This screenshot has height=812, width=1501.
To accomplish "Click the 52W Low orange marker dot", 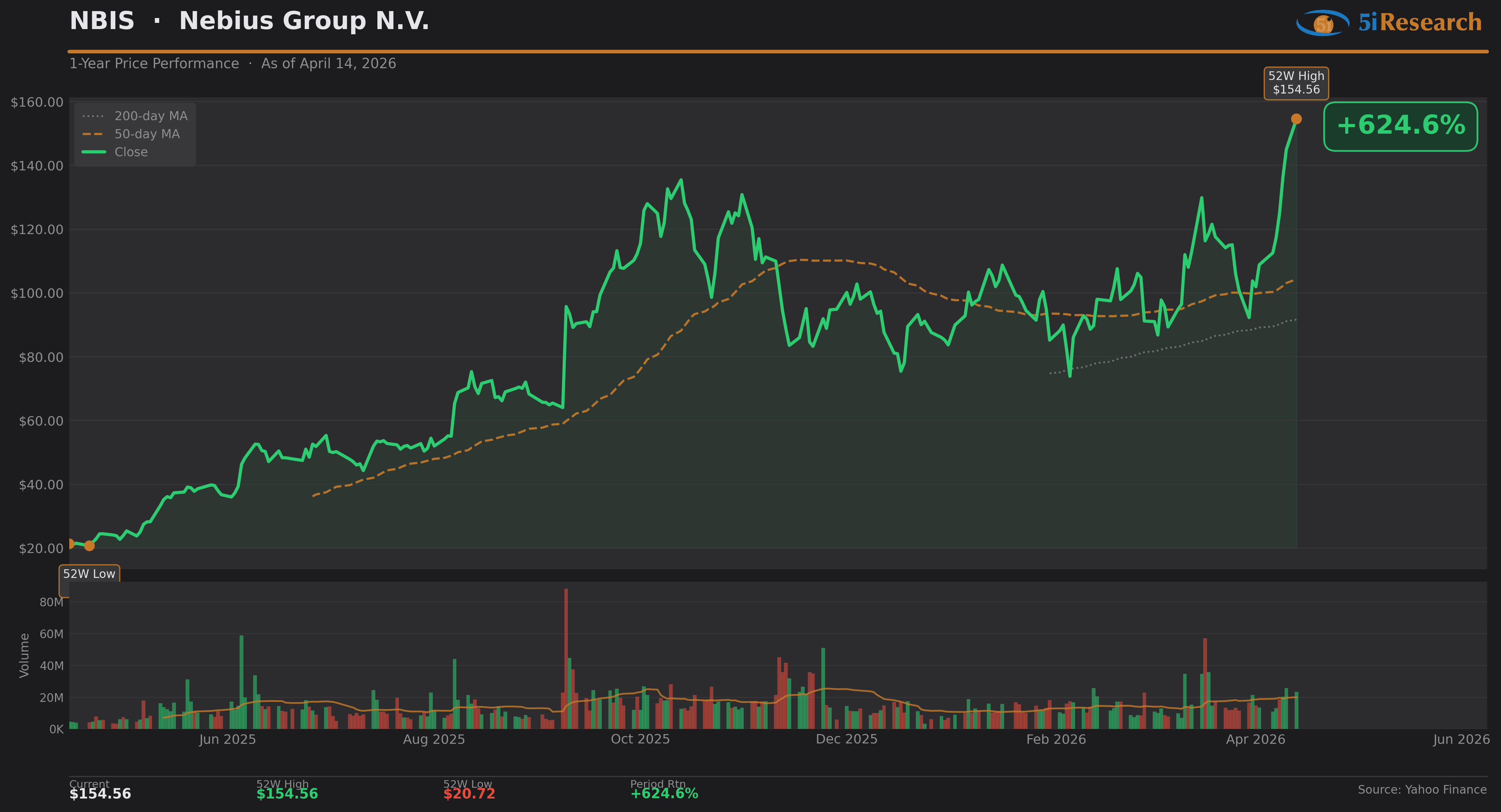I will [x=89, y=546].
